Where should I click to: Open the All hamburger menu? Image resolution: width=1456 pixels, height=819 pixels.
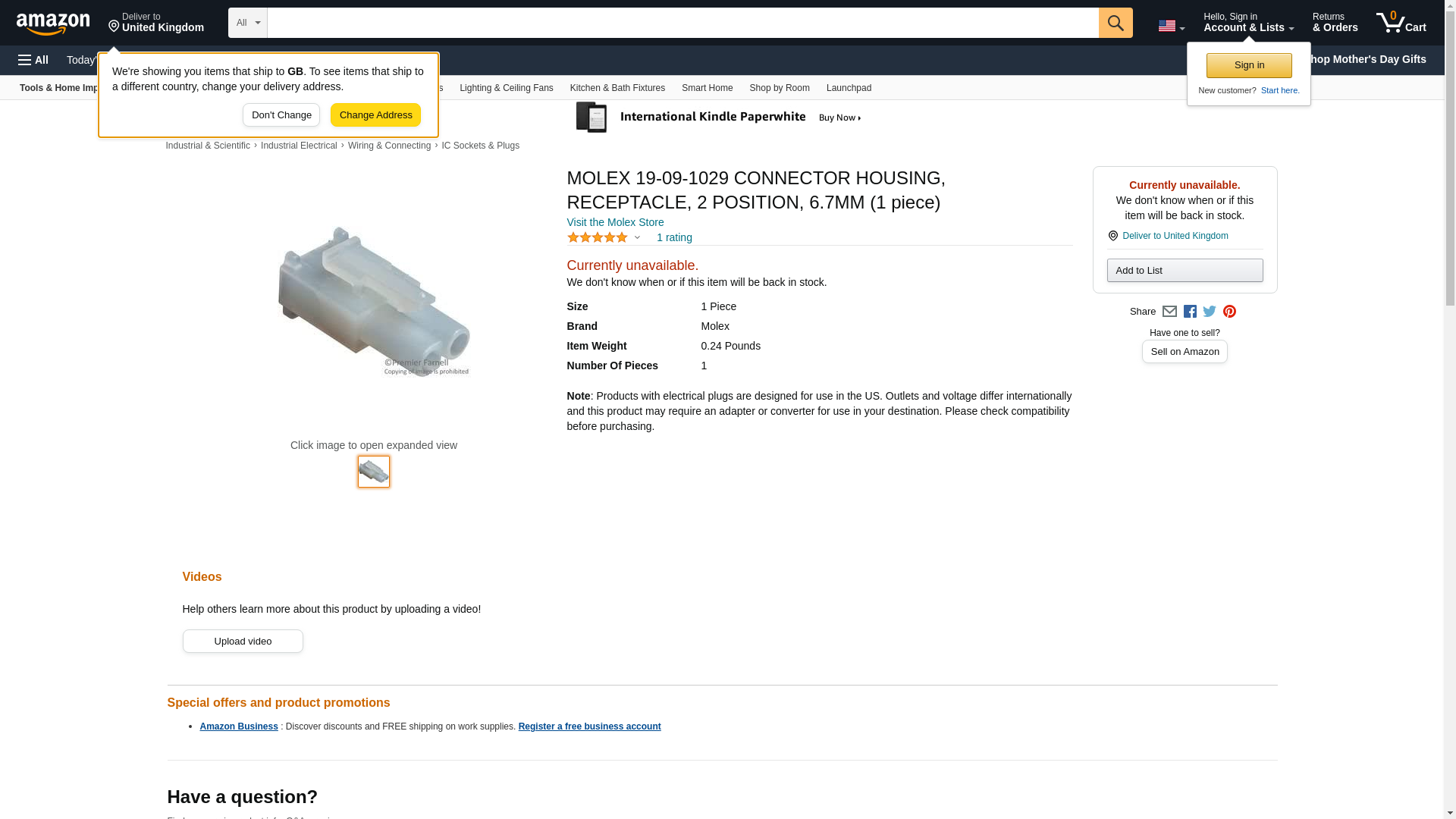coord(33,60)
